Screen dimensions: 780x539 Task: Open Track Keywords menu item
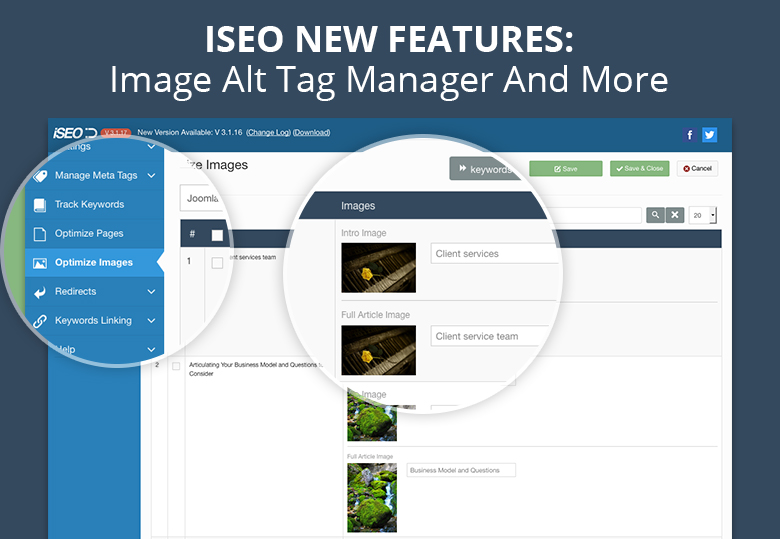coord(89,205)
